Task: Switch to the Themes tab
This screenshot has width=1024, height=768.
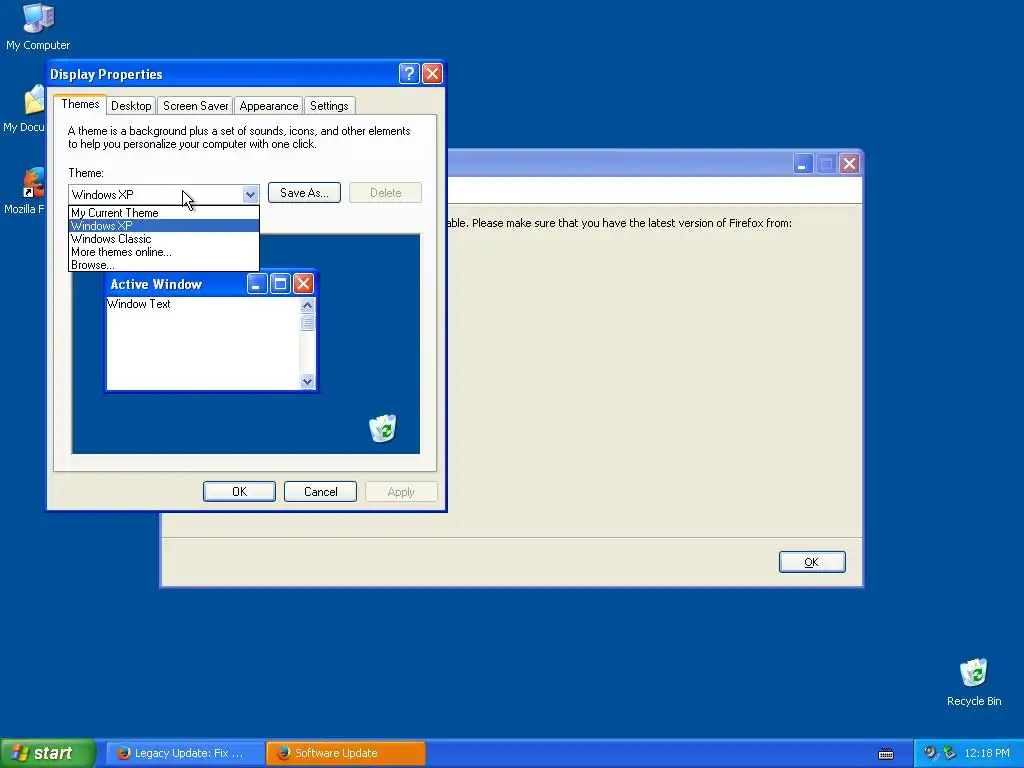Action: pyautogui.click(x=80, y=104)
